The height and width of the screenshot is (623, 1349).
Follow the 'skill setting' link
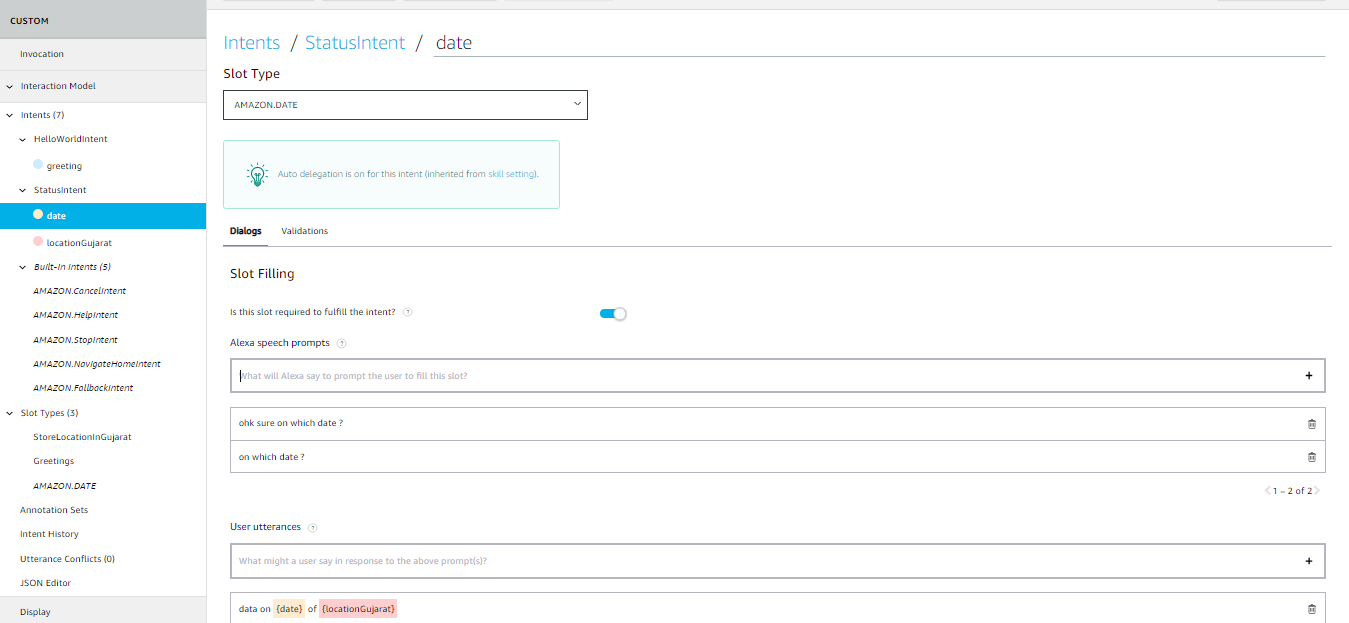coord(512,174)
